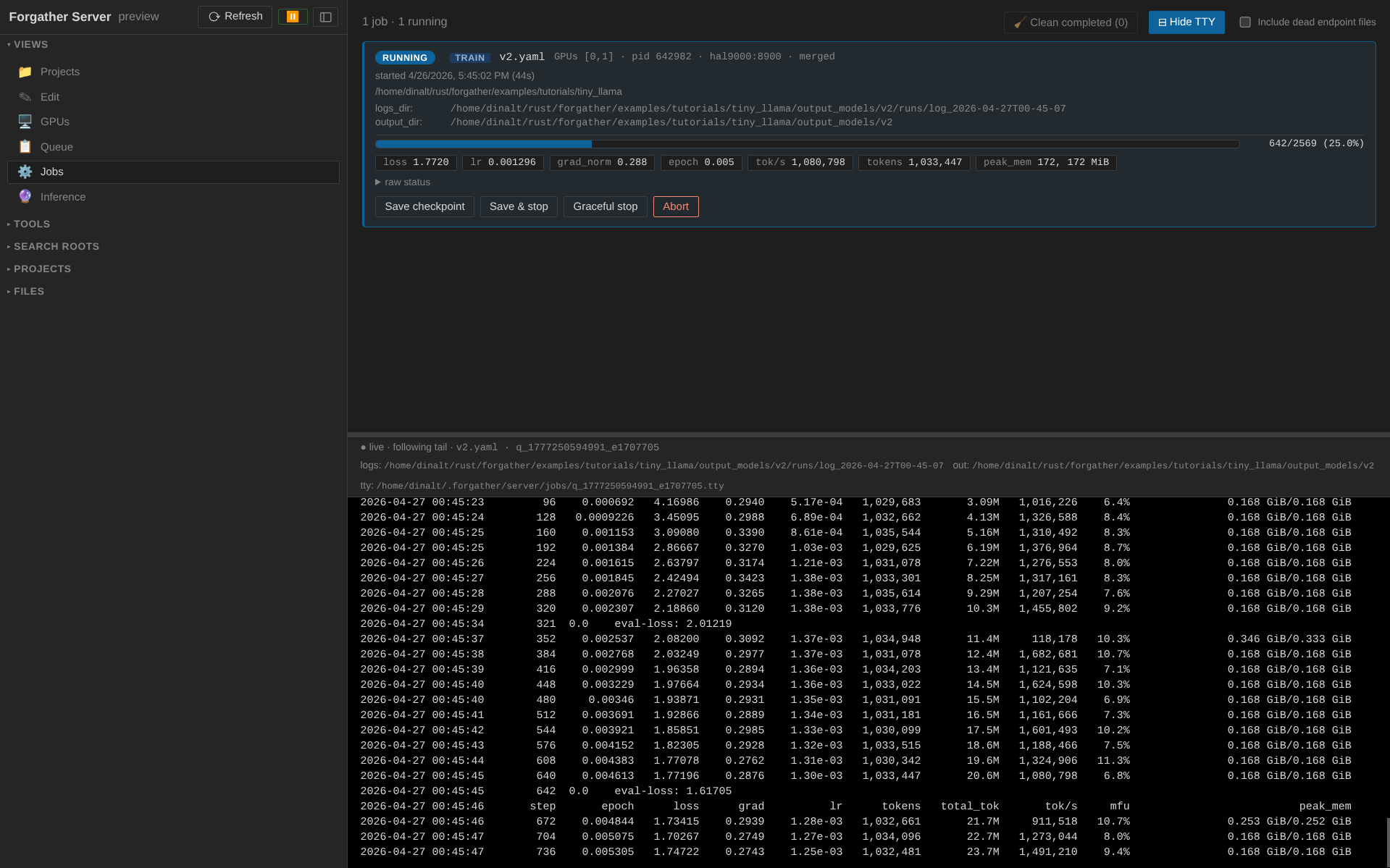Click the 642/2569 (25.0%) progress text
The width and height of the screenshot is (1390, 868).
click(x=1316, y=144)
